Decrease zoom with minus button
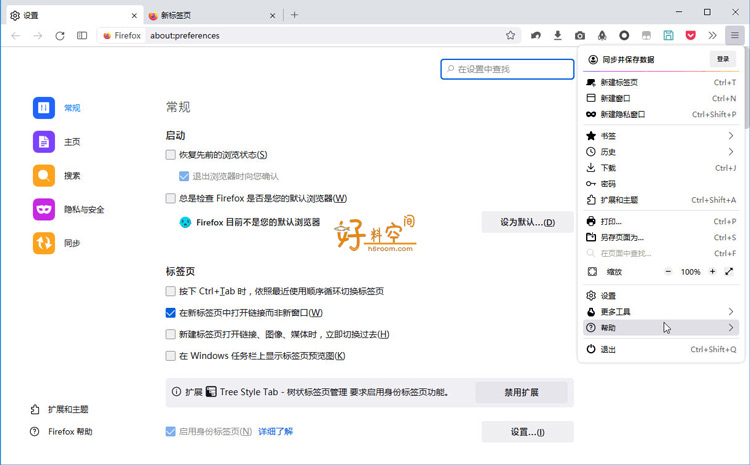 click(x=668, y=272)
